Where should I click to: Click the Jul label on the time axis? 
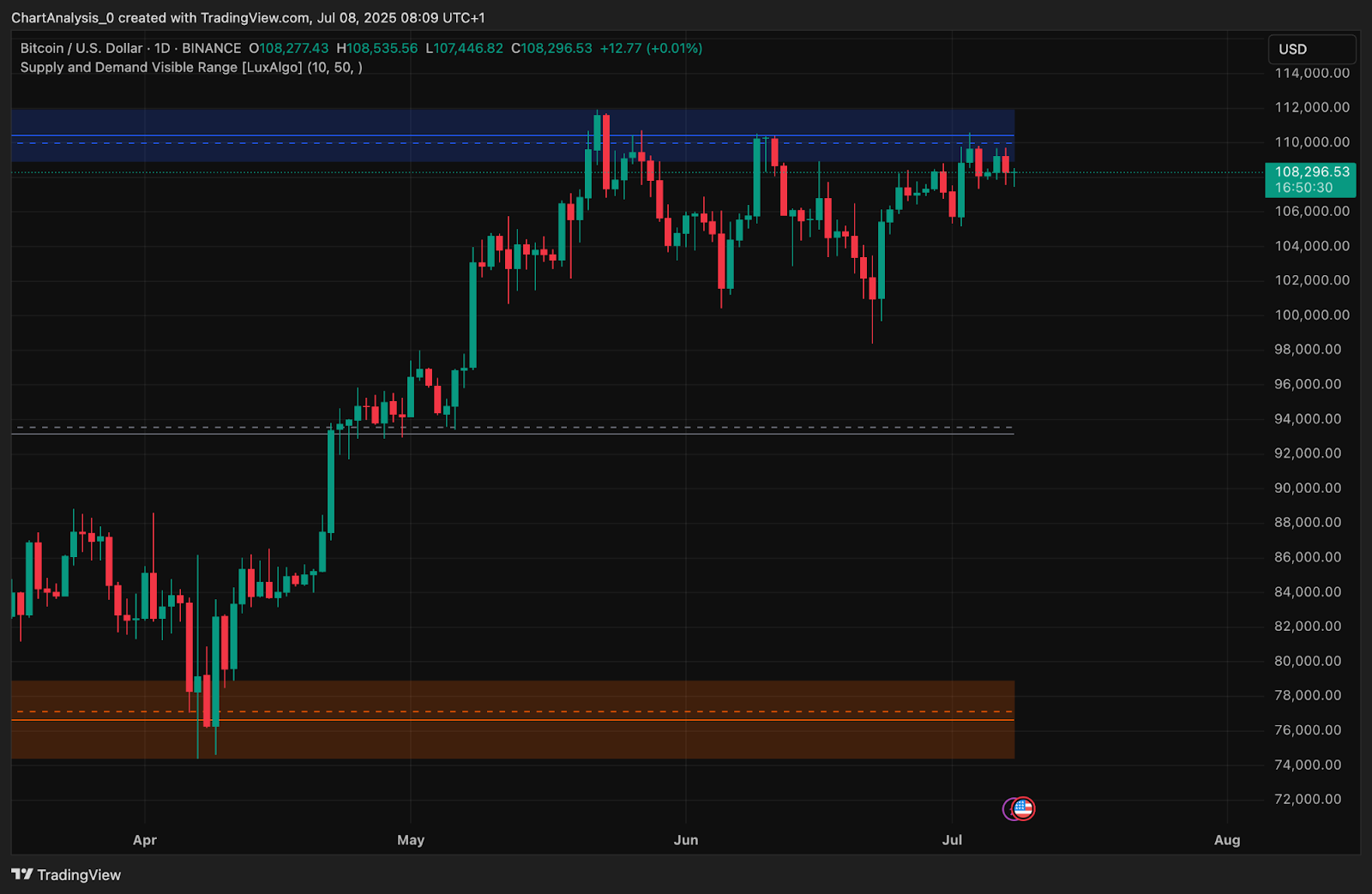tap(952, 840)
